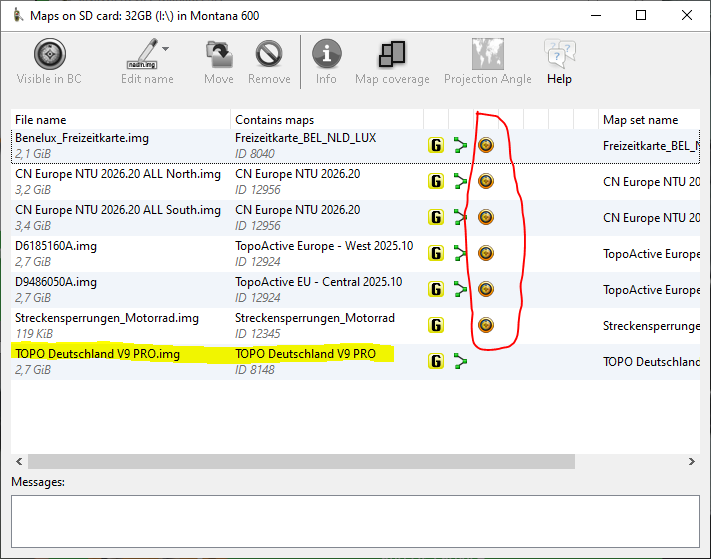
Task: Select file Benelux_Freizeitkarte.img
Action: coord(82,138)
